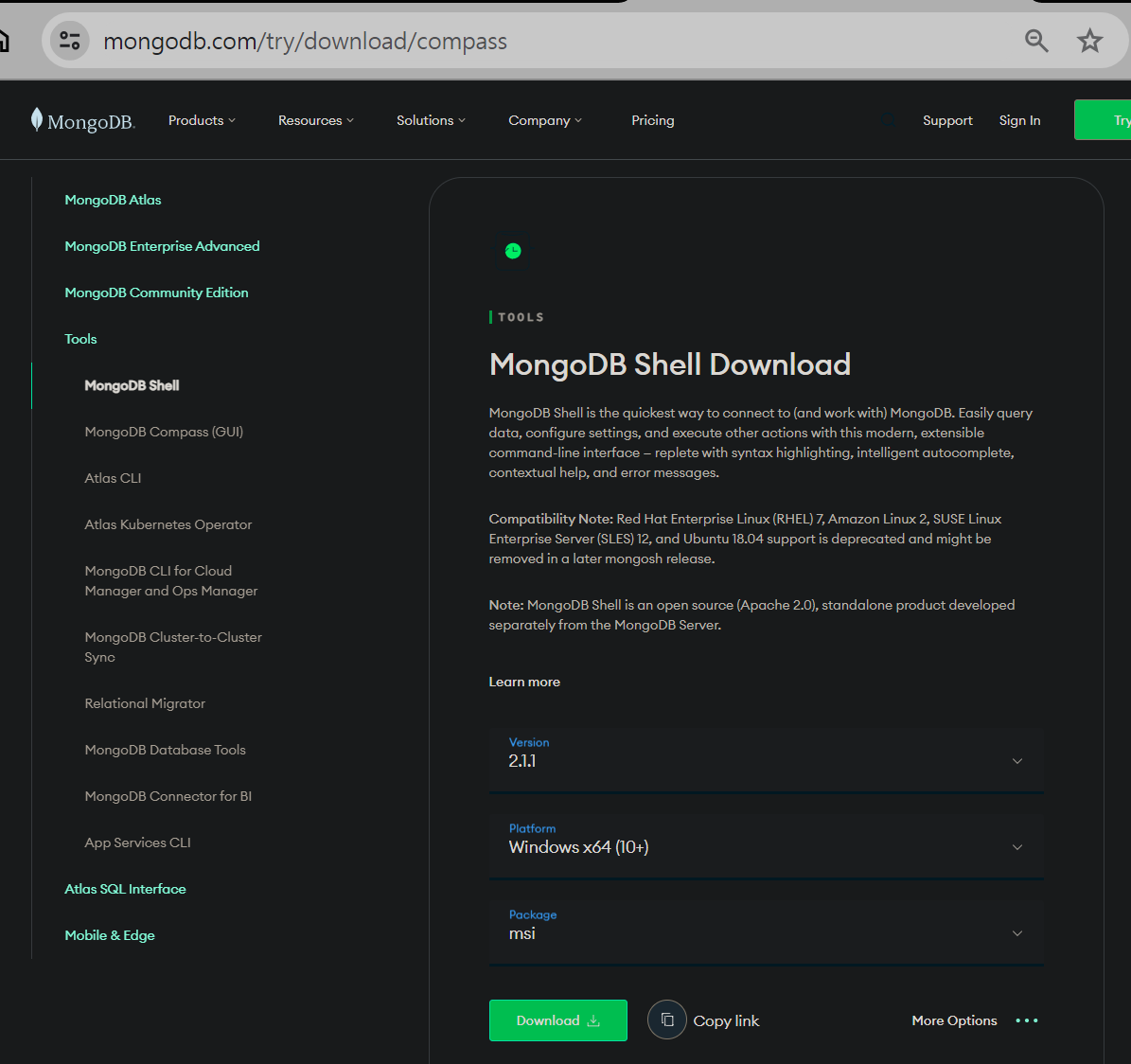The height and width of the screenshot is (1064, 1131).
Task: Open MongoDB Database Tools sidebar item
Action: point(166,750)
